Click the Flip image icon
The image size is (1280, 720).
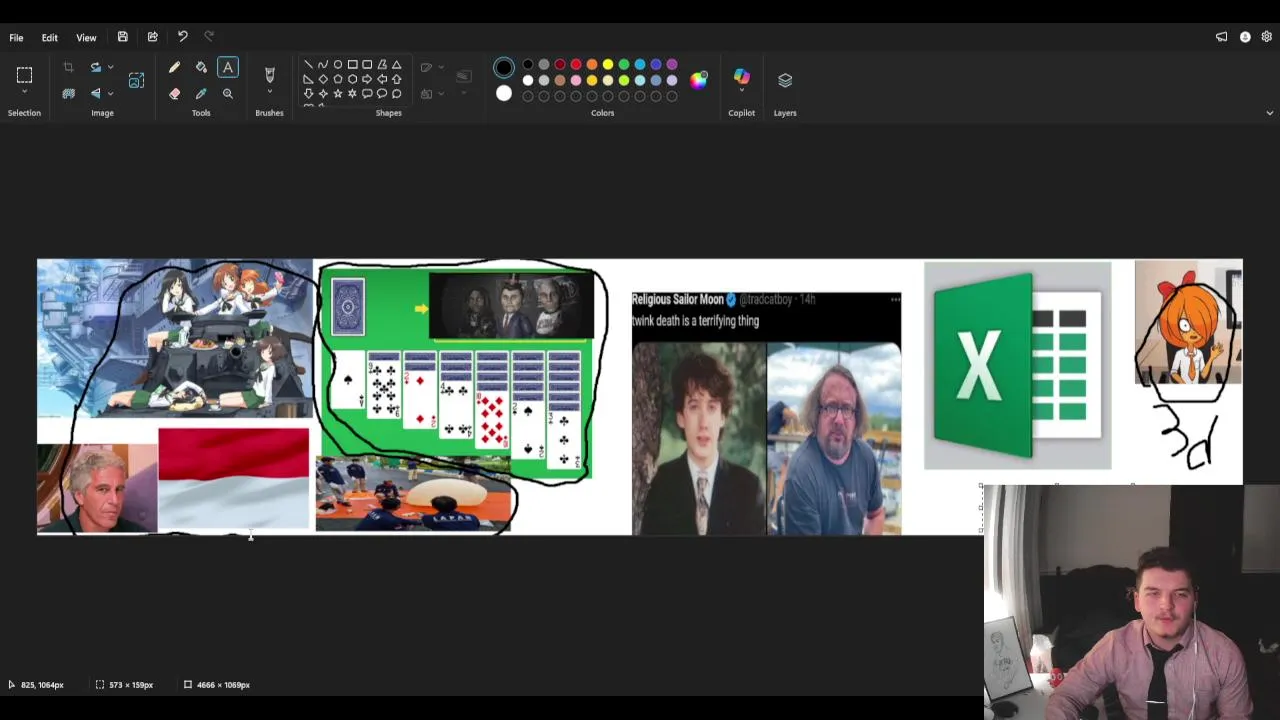tap(95, 93)
